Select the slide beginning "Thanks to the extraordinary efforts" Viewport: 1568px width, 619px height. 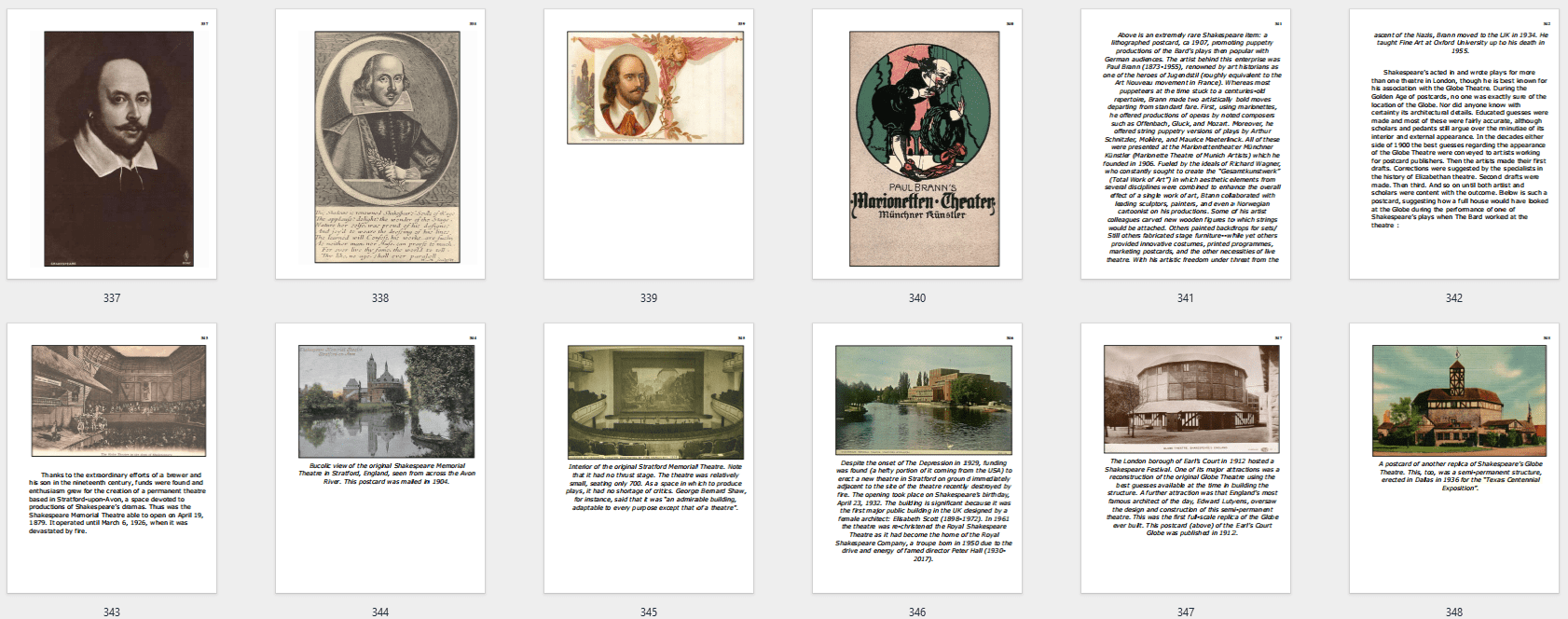(x=112, y=459)
